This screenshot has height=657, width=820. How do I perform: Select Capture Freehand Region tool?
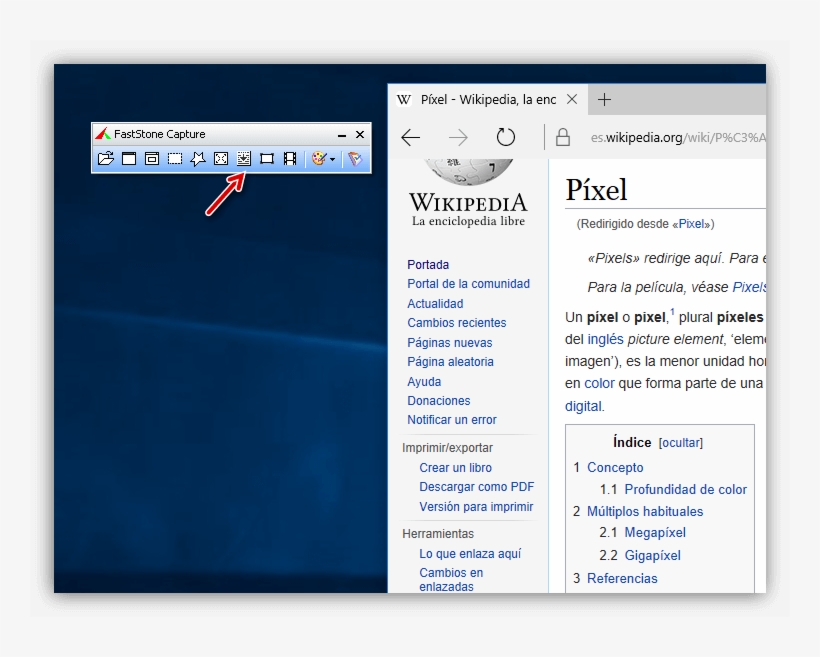[198, 158]
